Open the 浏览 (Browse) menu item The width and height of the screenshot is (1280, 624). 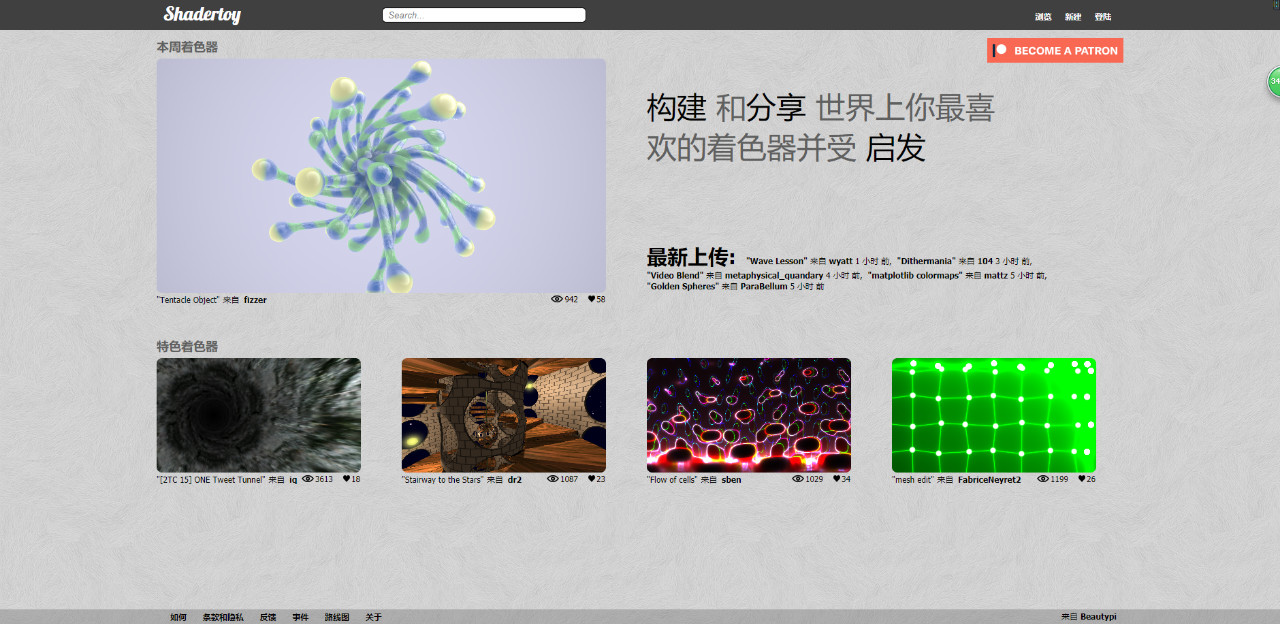coord(1043,17)
